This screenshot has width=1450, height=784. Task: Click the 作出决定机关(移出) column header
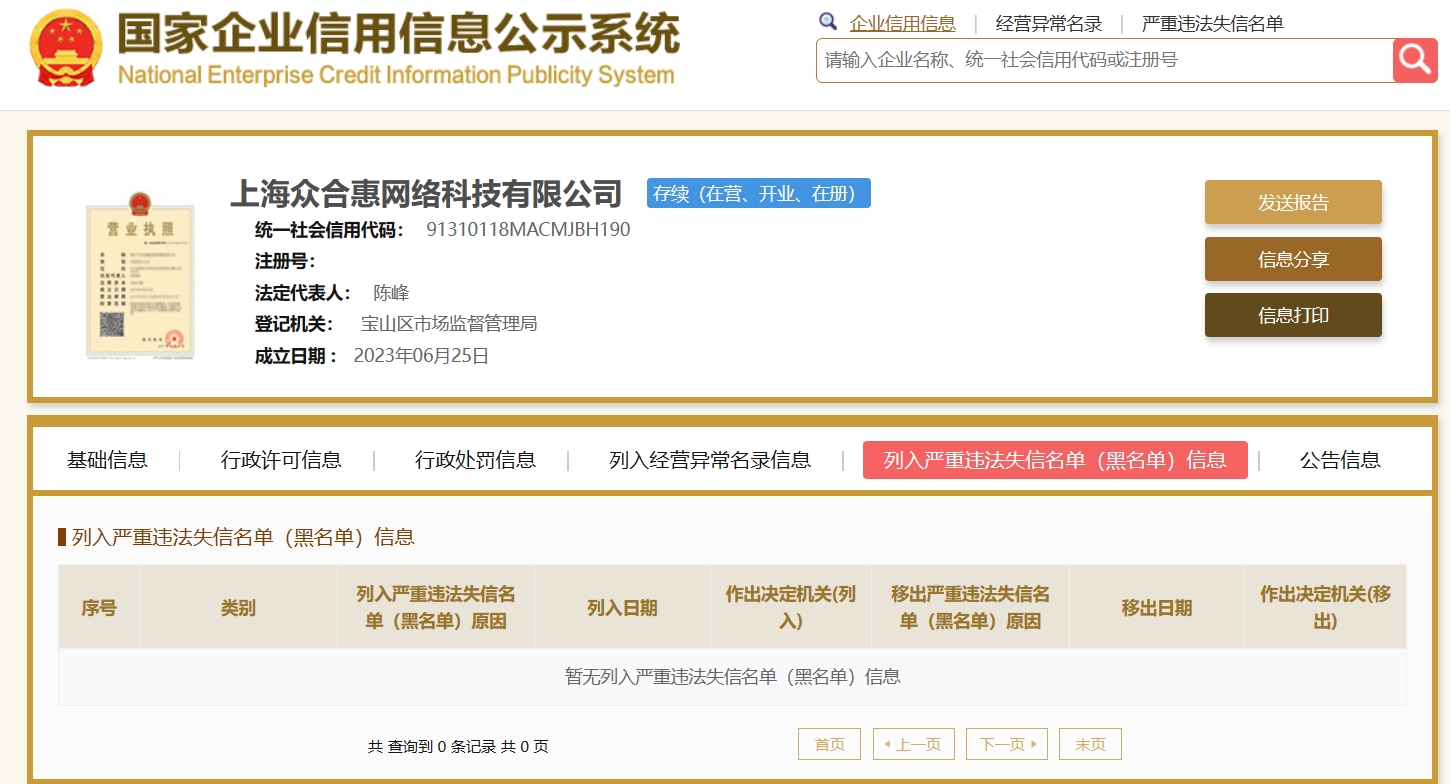coord(1326,607)
